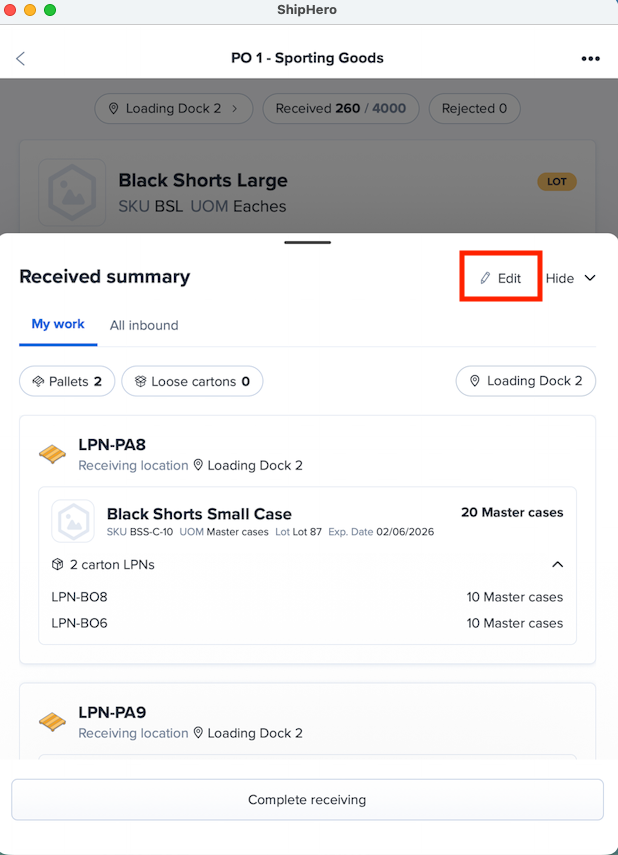
Task: Open the Loading Dock 2 filter in summary
Action: click(526, 381)
